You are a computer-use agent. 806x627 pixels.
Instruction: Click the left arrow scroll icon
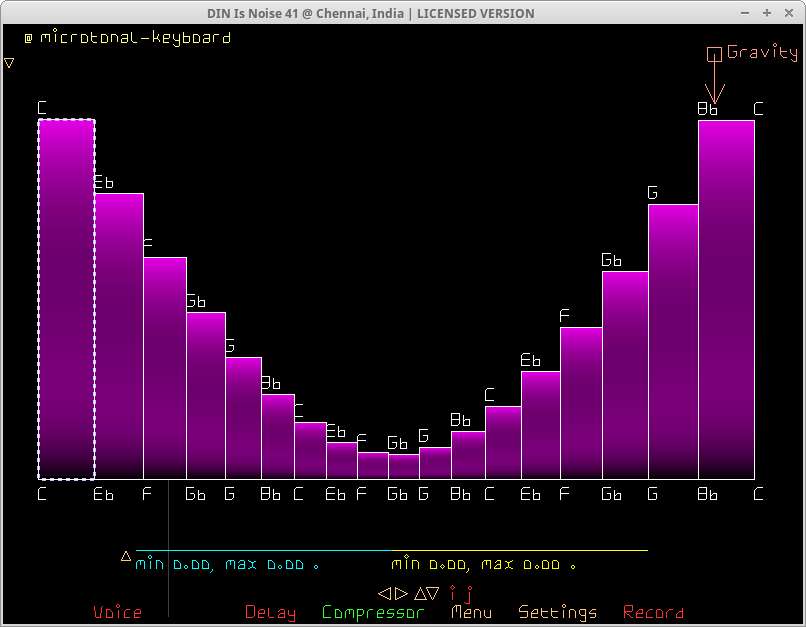[383, 593]
